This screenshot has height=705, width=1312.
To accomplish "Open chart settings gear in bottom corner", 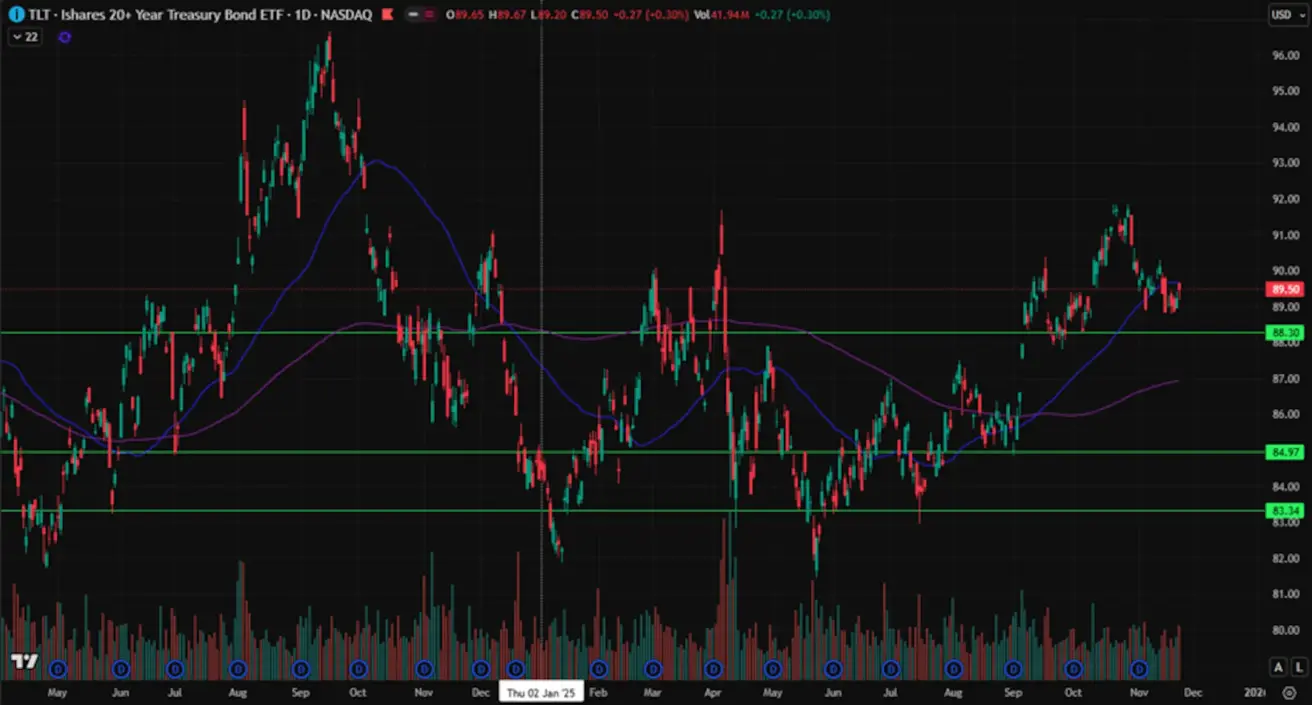I will [x=1289, y=692].
